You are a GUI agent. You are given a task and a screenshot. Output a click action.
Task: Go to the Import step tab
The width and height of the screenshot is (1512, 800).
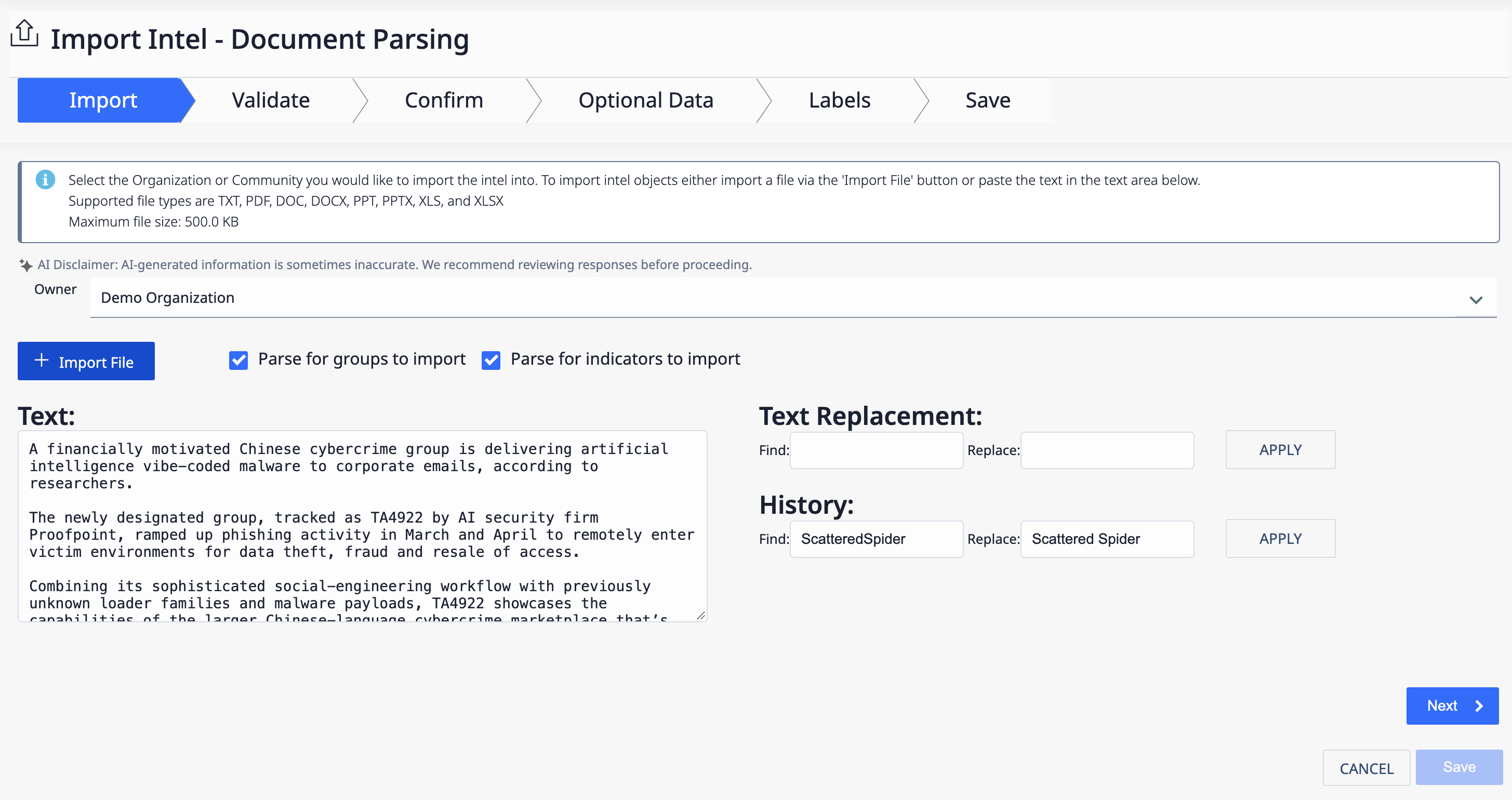pos(103,100)
